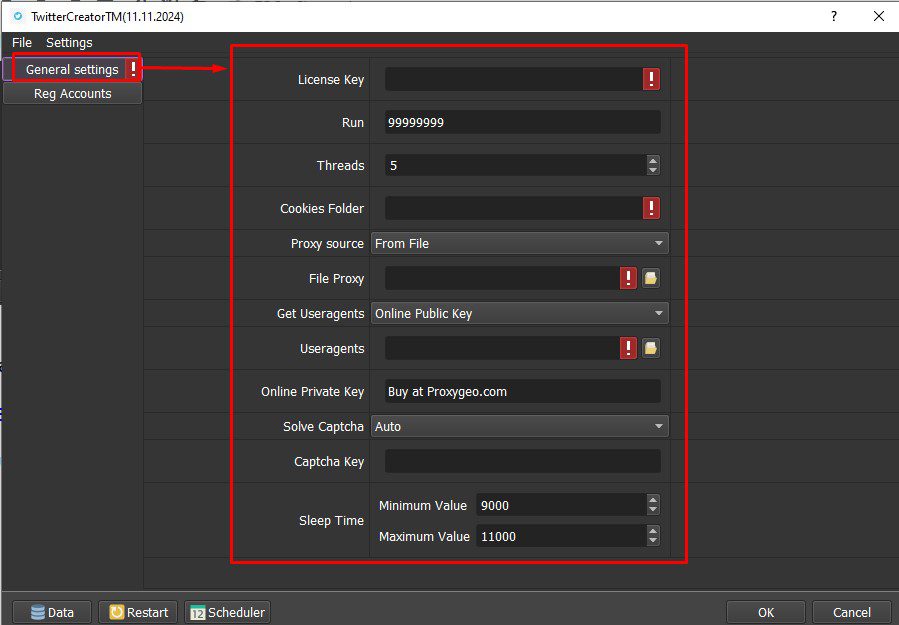Click the help question mark in title bar

tap(833, 16)
